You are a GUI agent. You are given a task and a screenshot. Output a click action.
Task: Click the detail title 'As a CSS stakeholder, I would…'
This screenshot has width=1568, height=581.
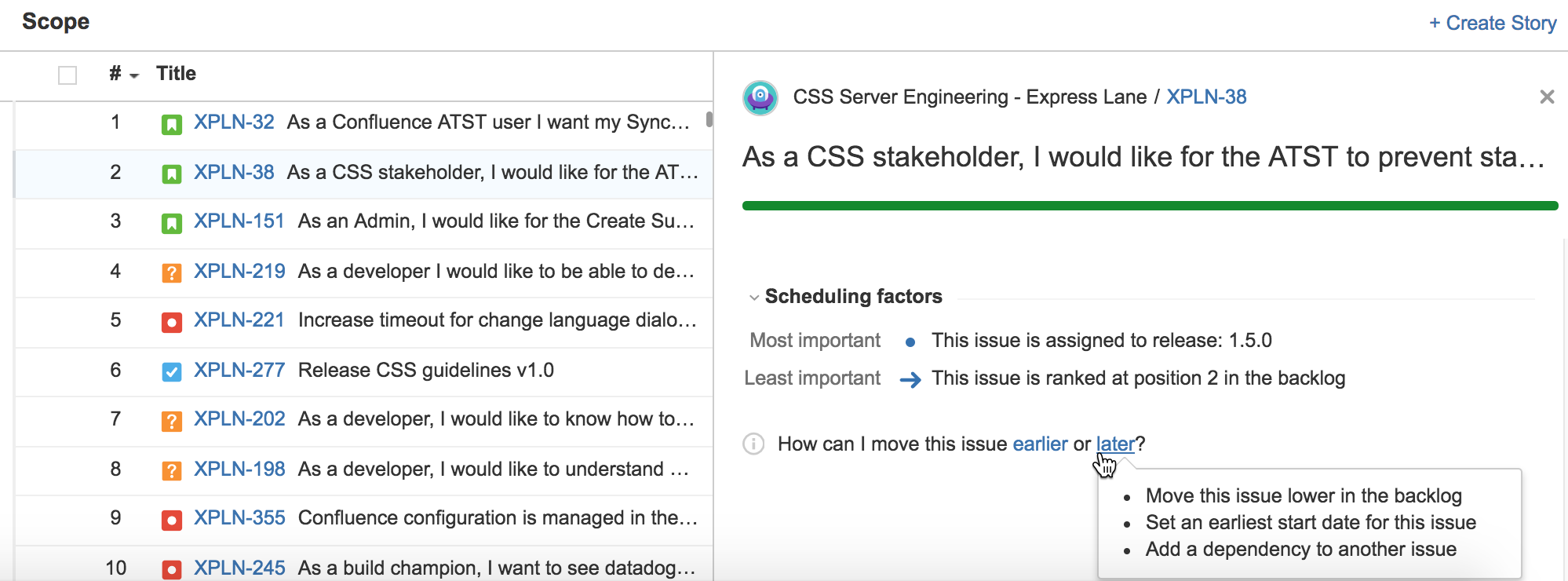[1143, 157]
